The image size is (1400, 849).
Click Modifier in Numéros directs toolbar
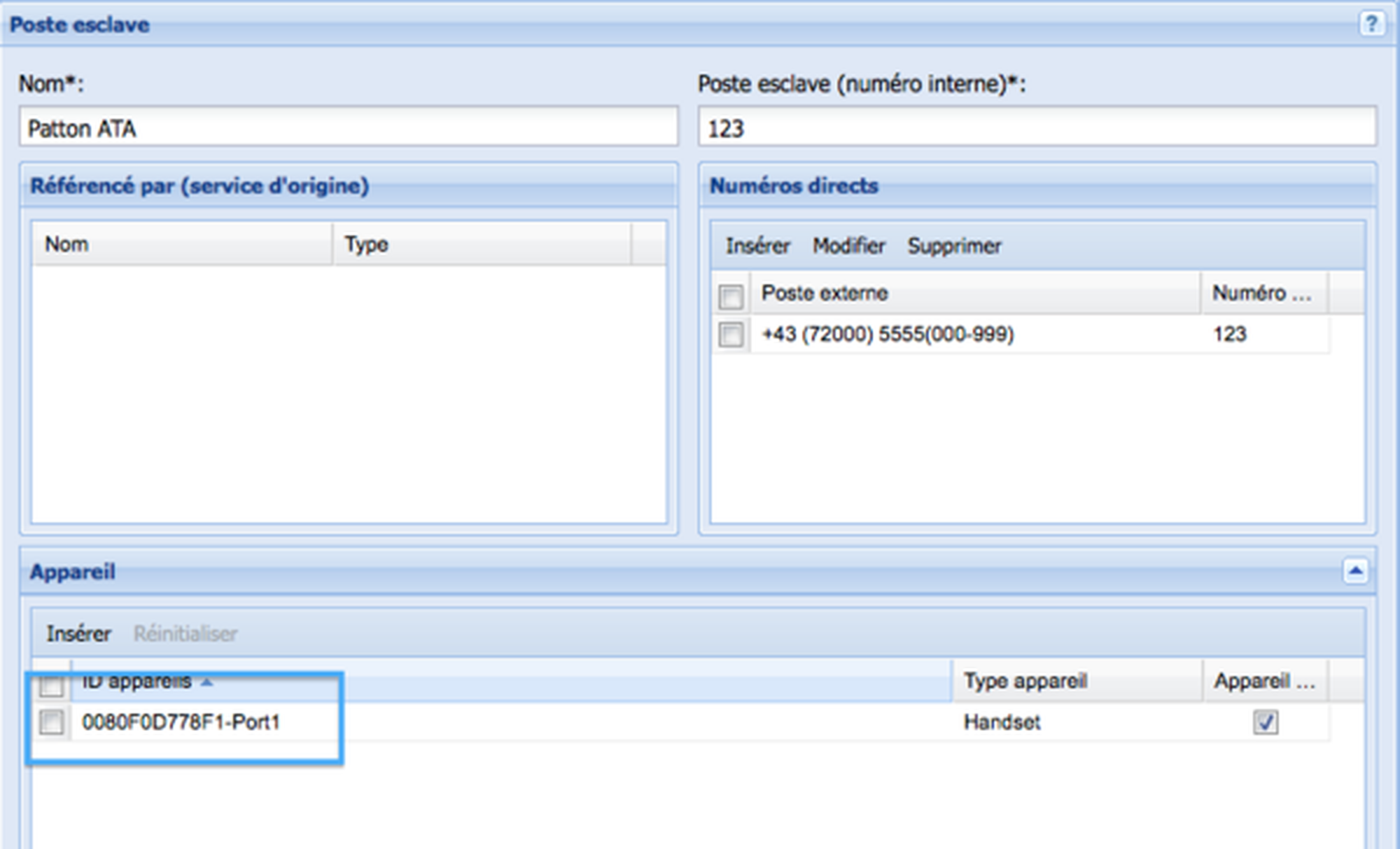(848, 246)
